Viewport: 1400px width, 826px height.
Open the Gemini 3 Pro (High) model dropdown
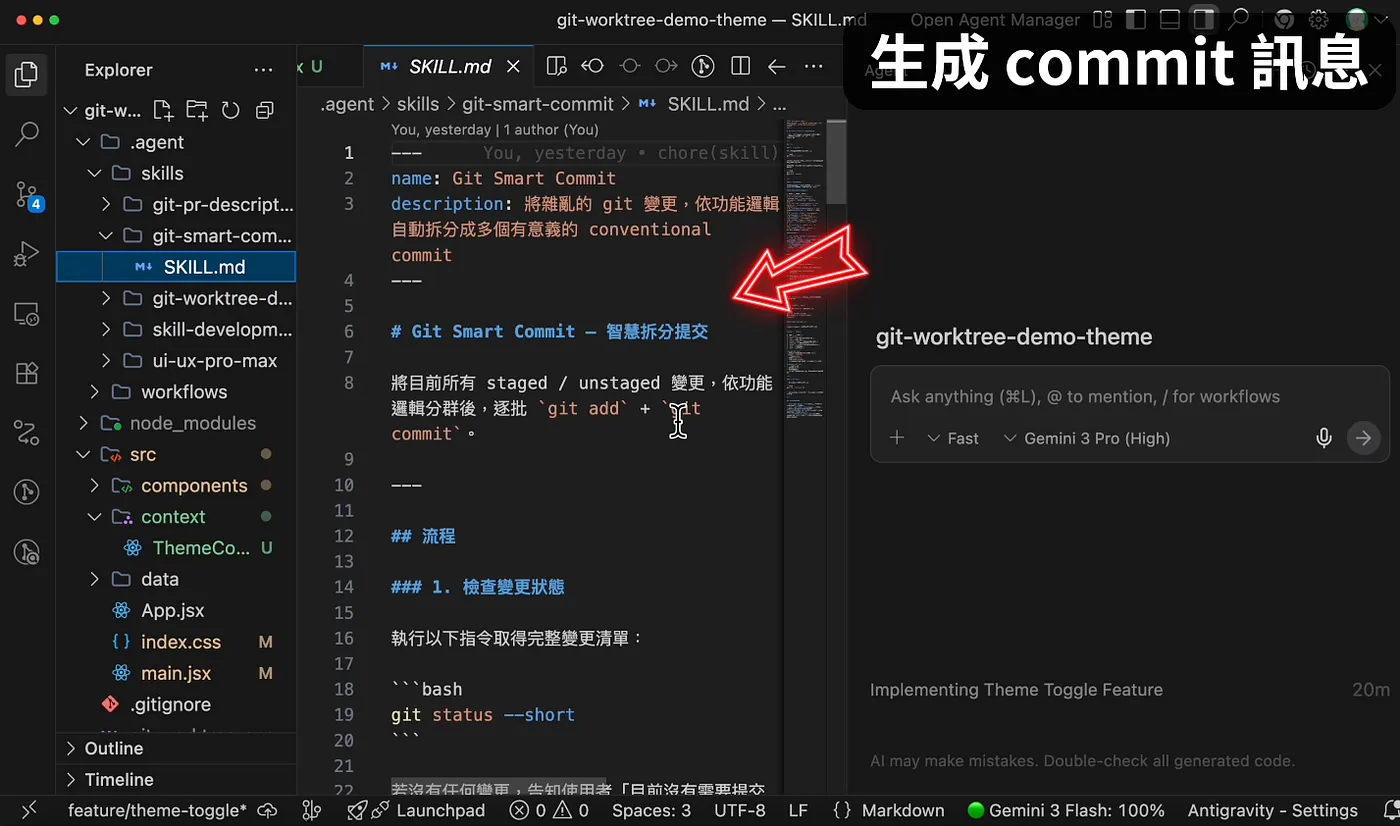(x=1086, y=438)
